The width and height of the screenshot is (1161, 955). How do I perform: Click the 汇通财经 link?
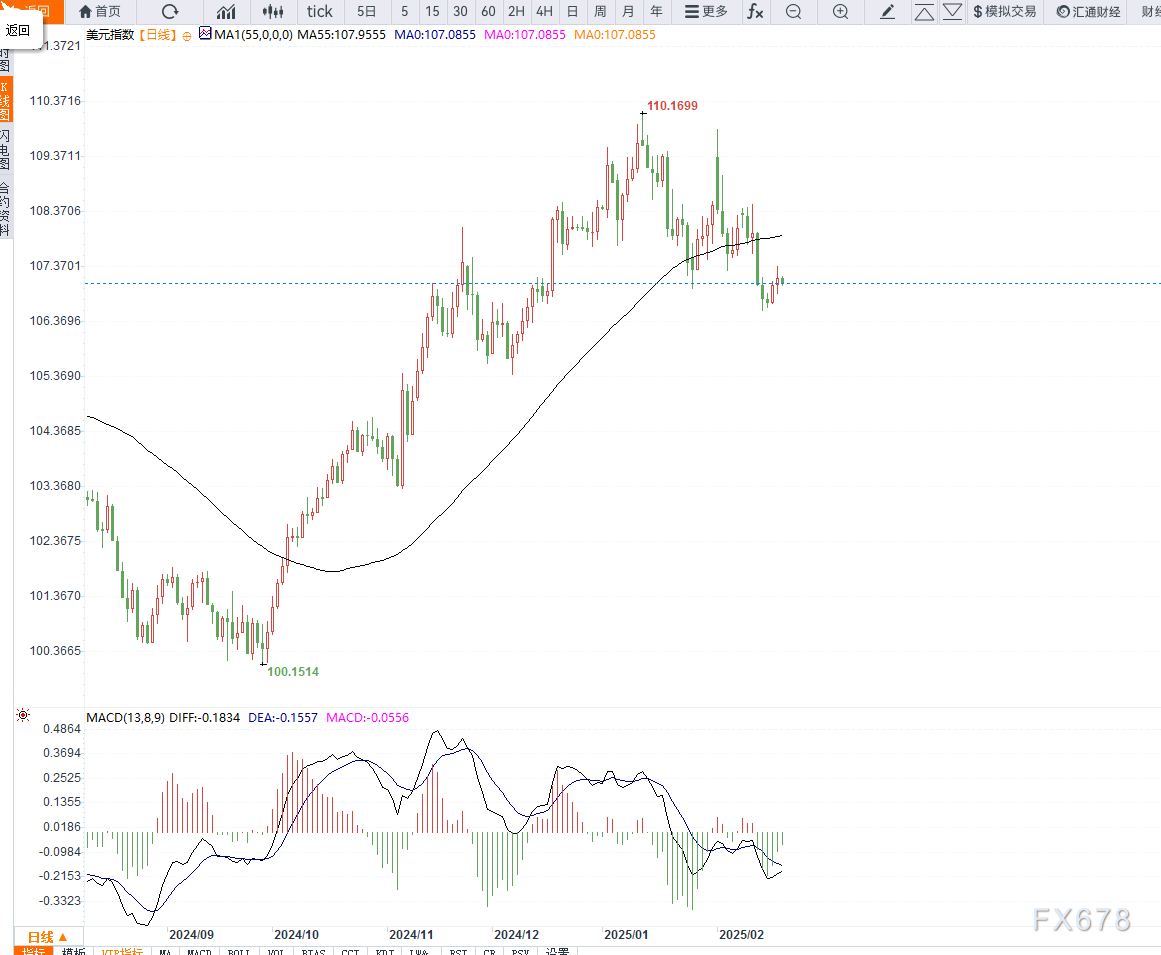pyautogui.click(x=1088, y=12)
